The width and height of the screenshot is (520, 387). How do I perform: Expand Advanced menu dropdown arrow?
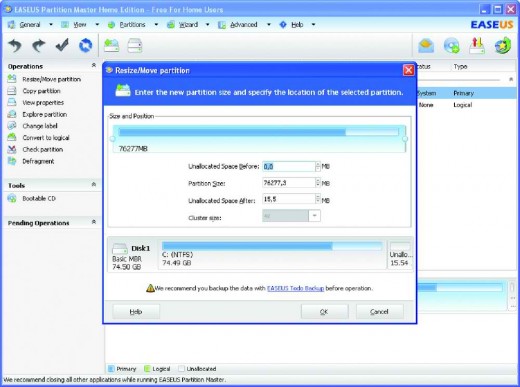[x=269, y=24]
